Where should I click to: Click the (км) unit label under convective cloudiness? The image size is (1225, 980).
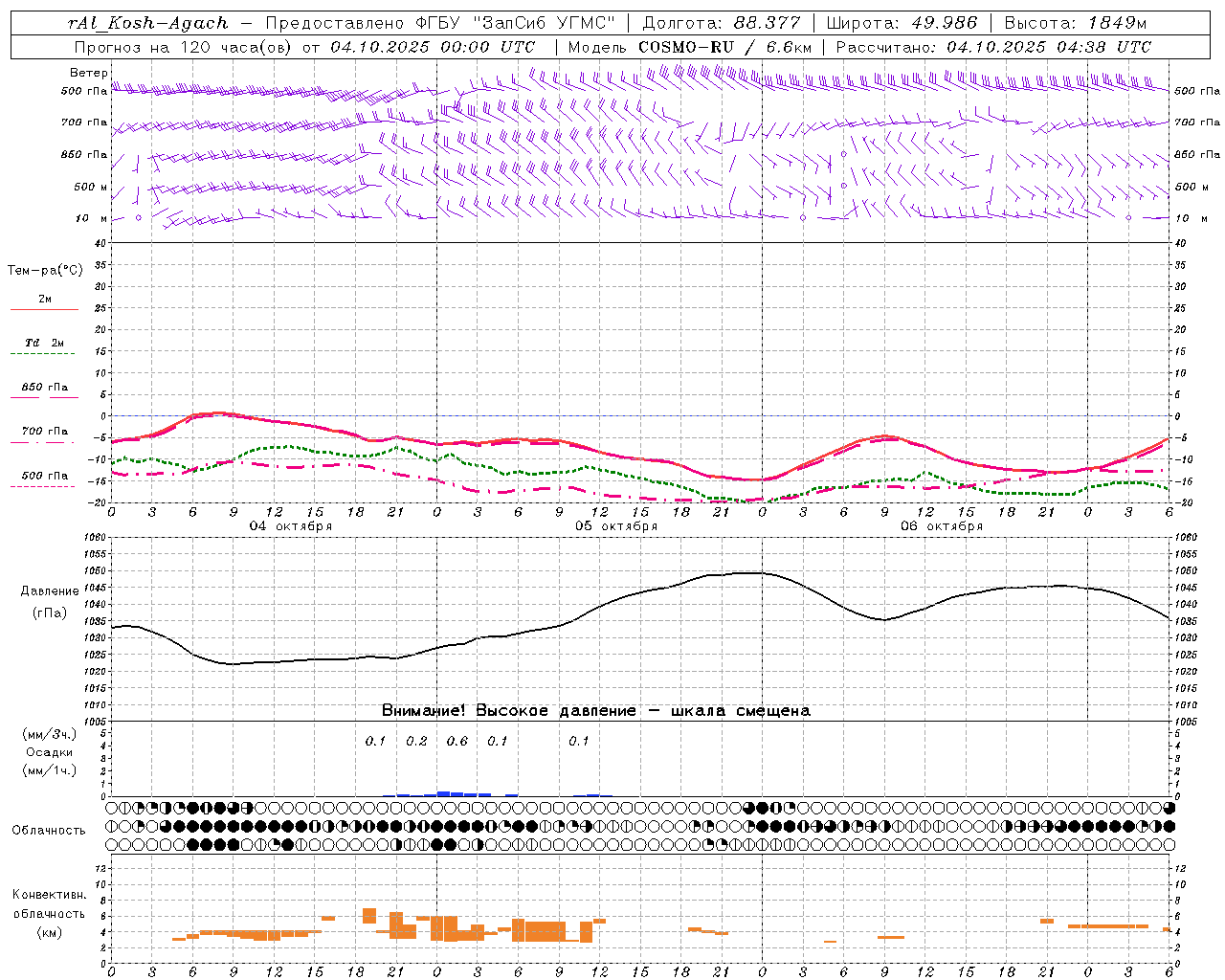pyautogui.click(x=49, y=932)
